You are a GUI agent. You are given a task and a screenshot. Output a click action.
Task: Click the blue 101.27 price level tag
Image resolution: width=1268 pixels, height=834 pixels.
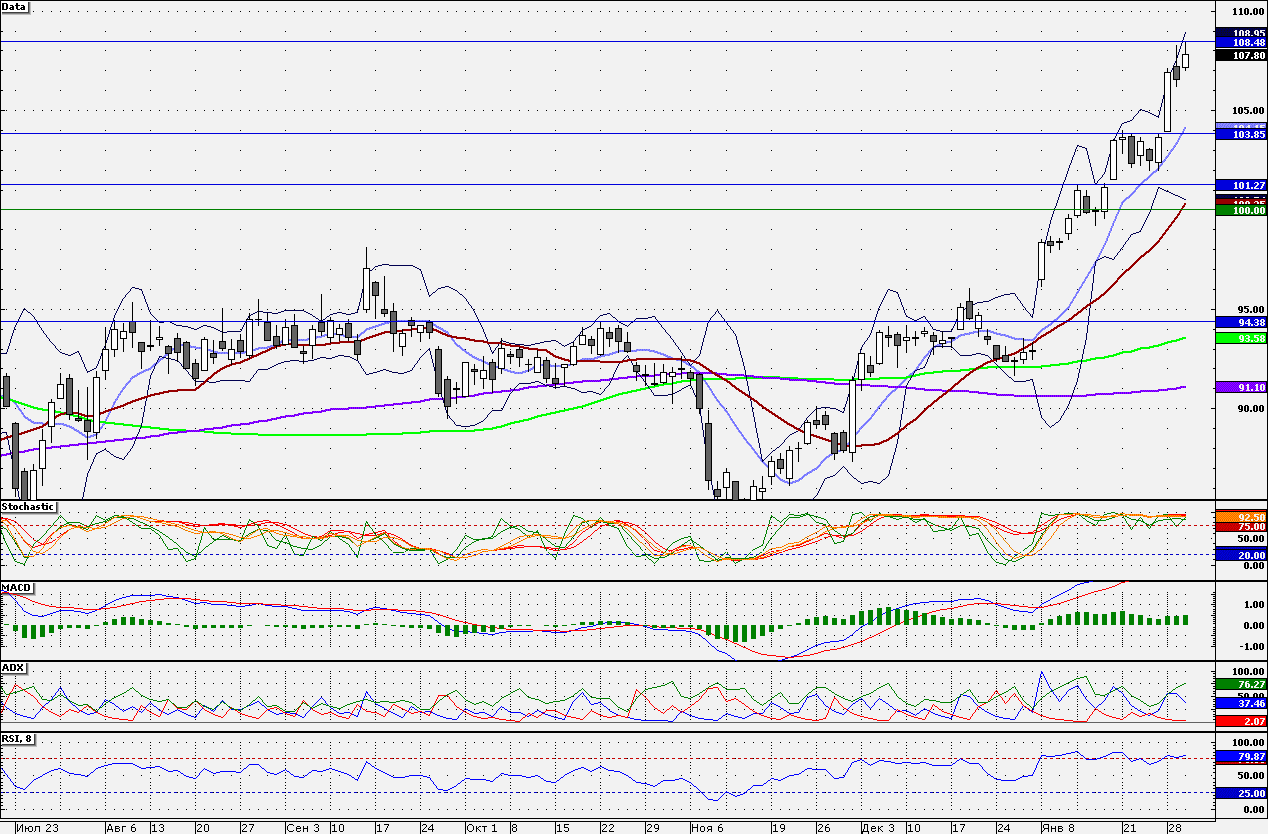click(x=1240, y=185)
